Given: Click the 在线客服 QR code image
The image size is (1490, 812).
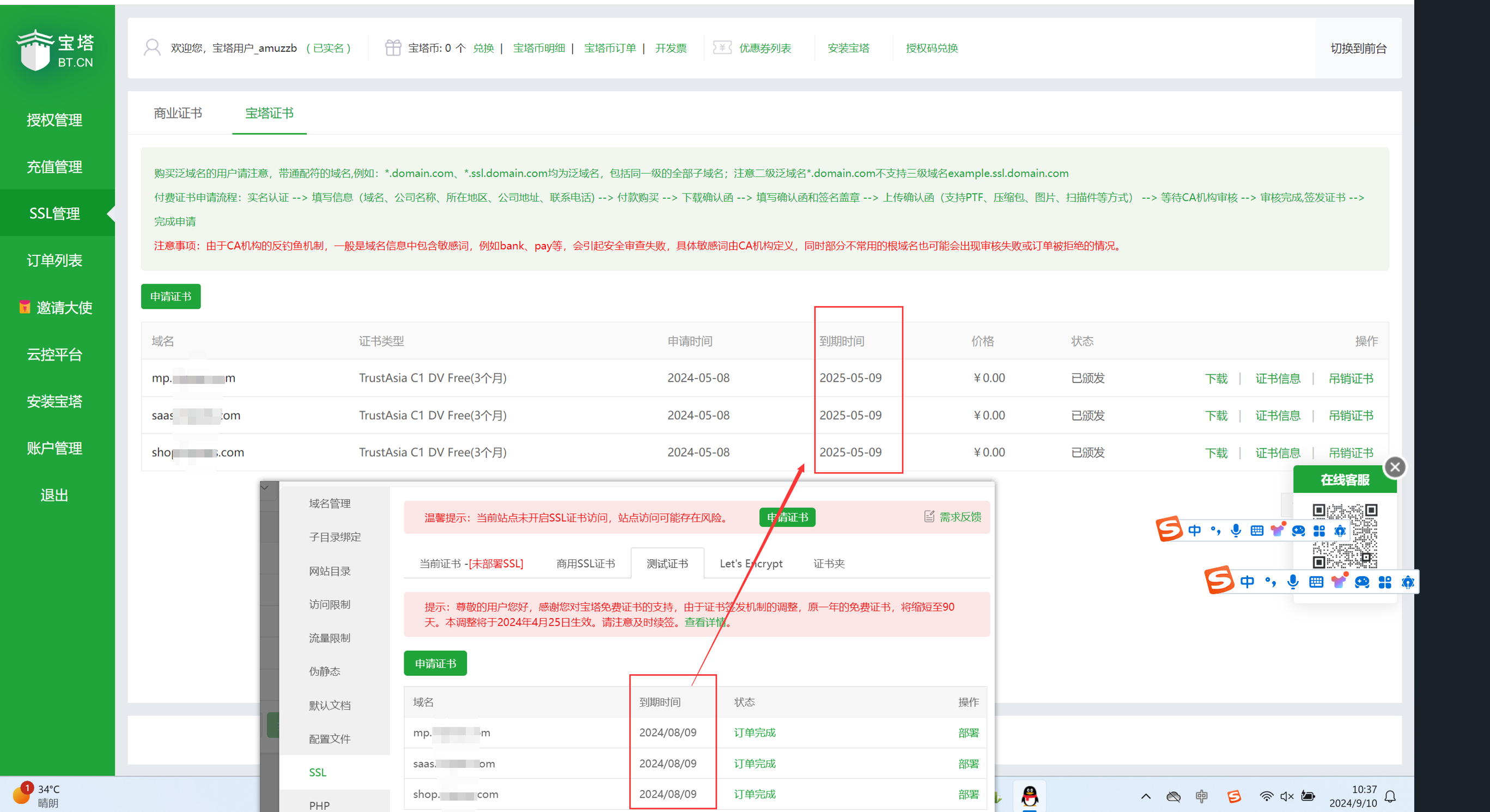Looking at the screenshot, I should click(1344, 535).
